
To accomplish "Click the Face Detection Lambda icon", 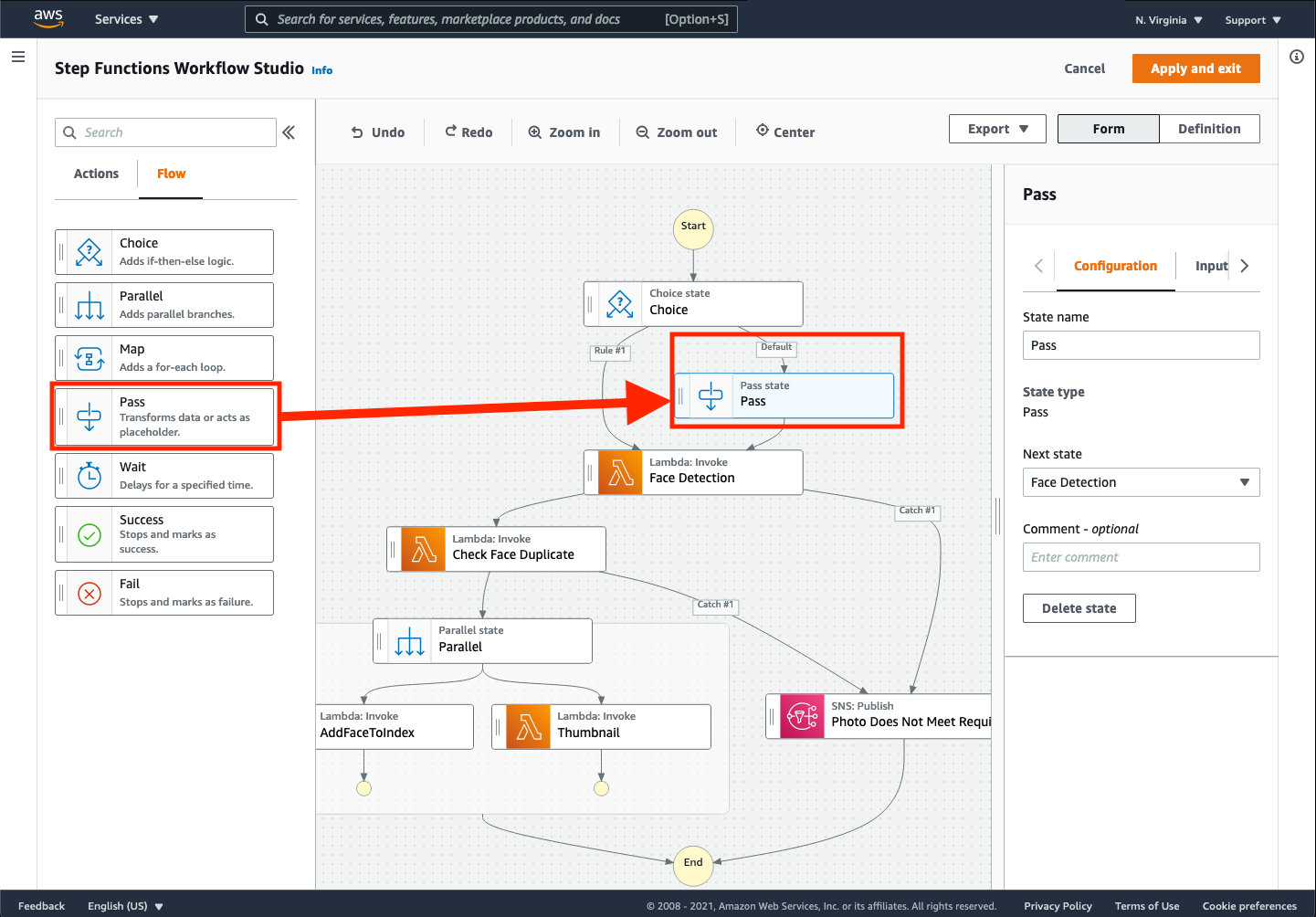I will tap(621, 473).
